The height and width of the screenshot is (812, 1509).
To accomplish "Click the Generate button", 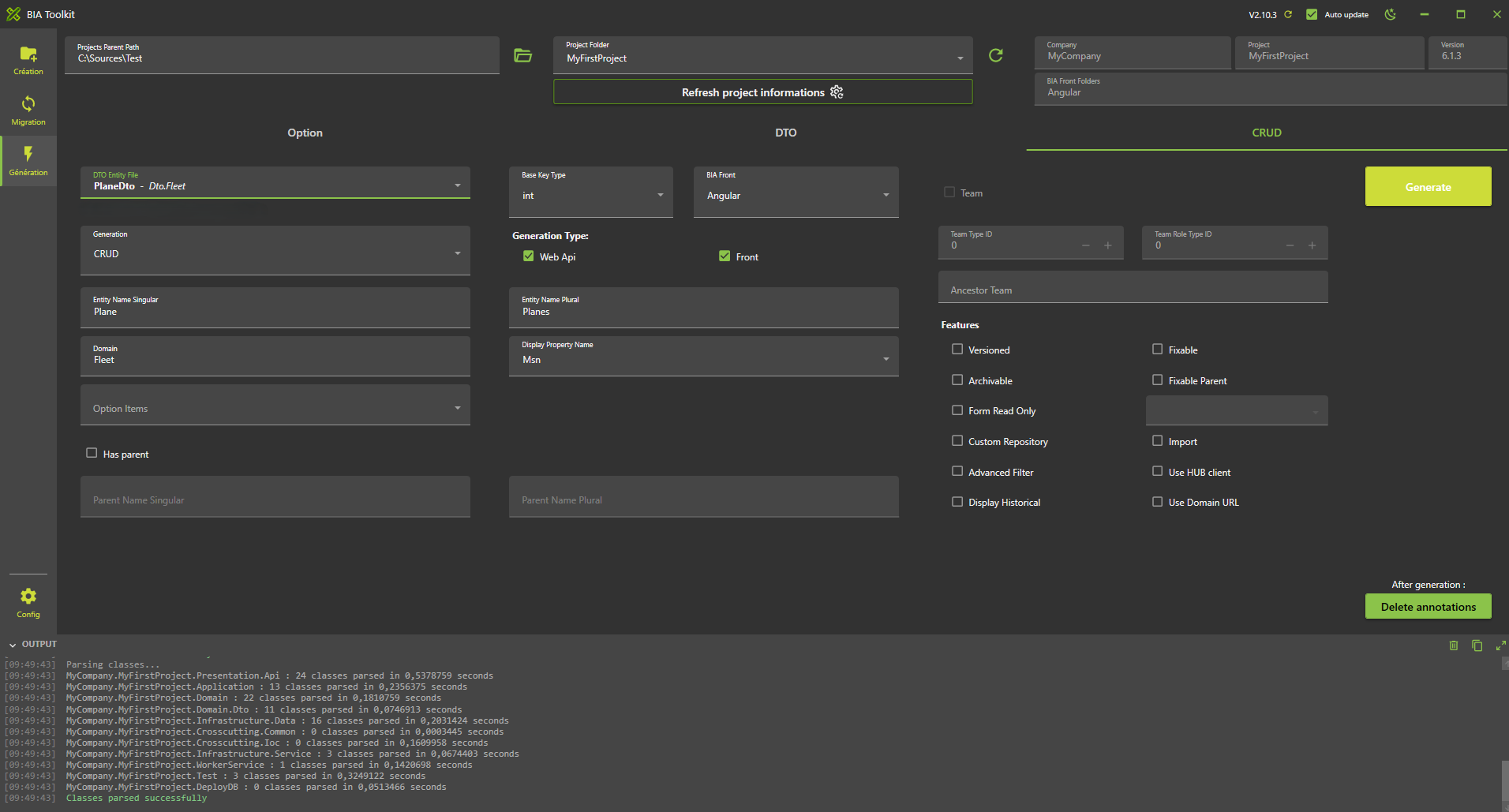I will [1428, 186].
